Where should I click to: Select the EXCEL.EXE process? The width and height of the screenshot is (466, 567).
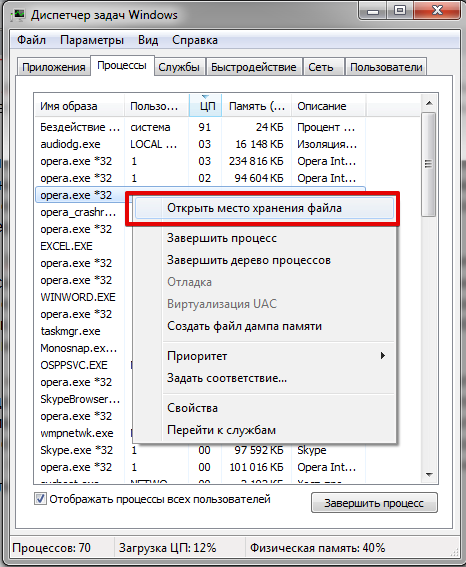67,246
